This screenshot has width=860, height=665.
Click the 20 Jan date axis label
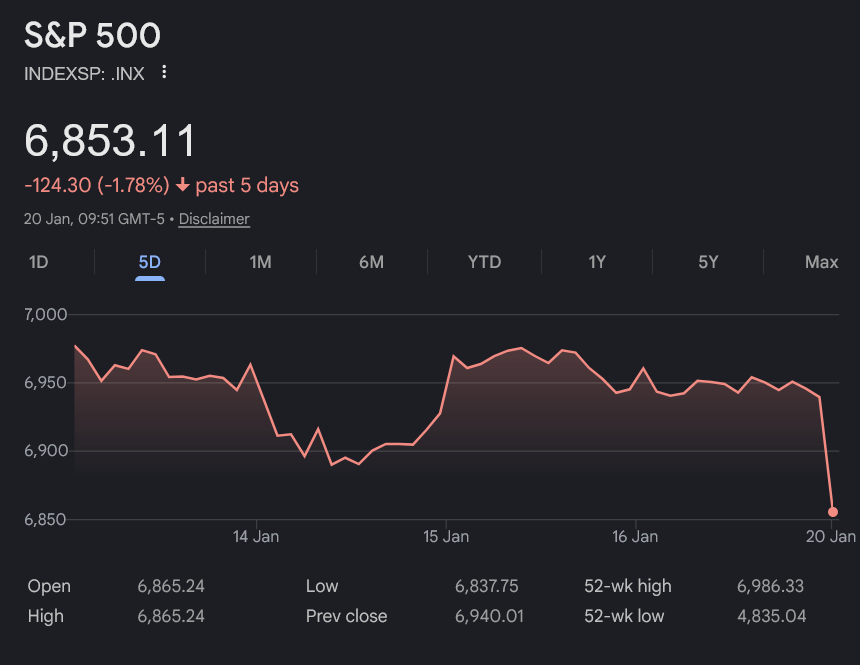click(831, 537)
